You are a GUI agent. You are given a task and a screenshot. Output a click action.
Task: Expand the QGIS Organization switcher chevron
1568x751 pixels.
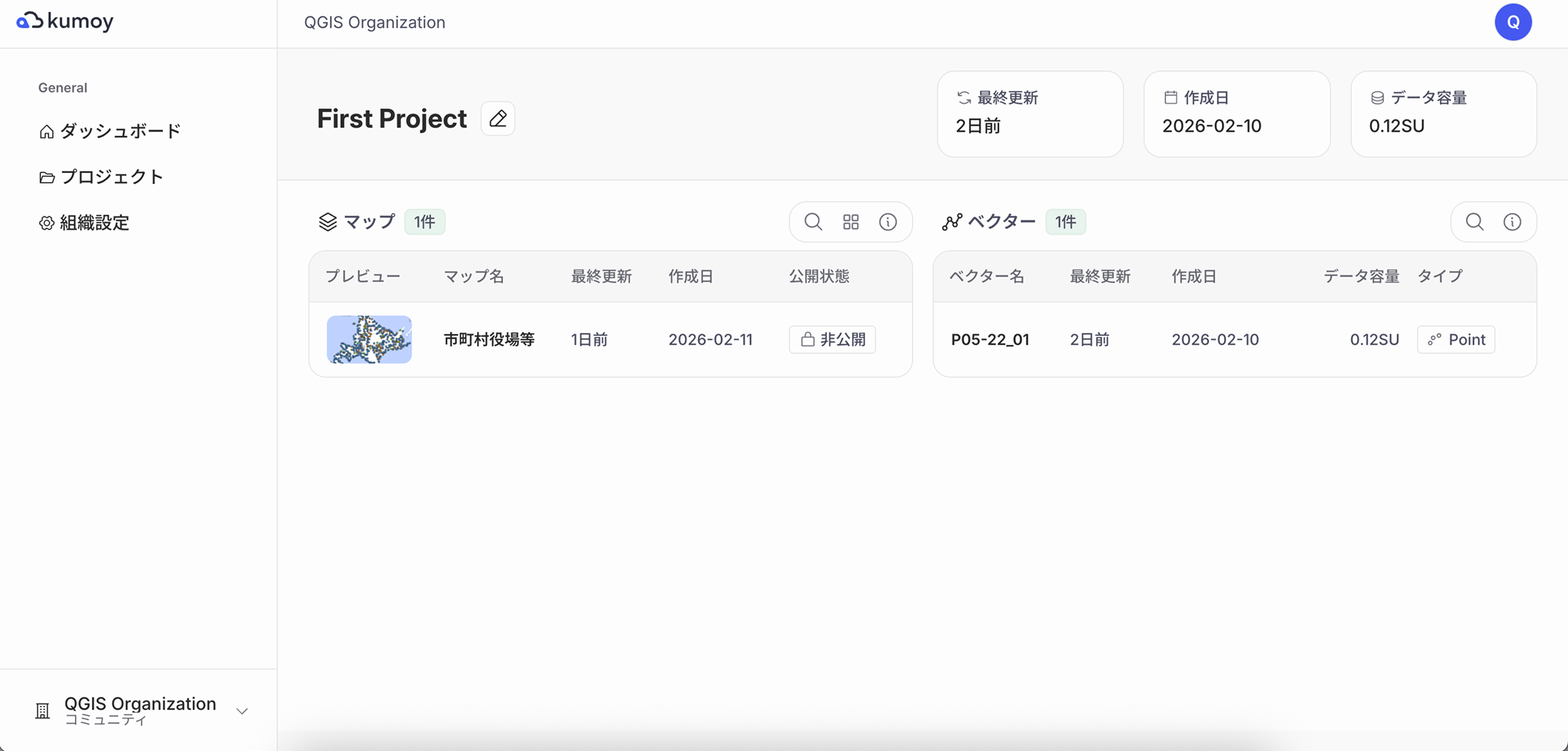(242, 711)
